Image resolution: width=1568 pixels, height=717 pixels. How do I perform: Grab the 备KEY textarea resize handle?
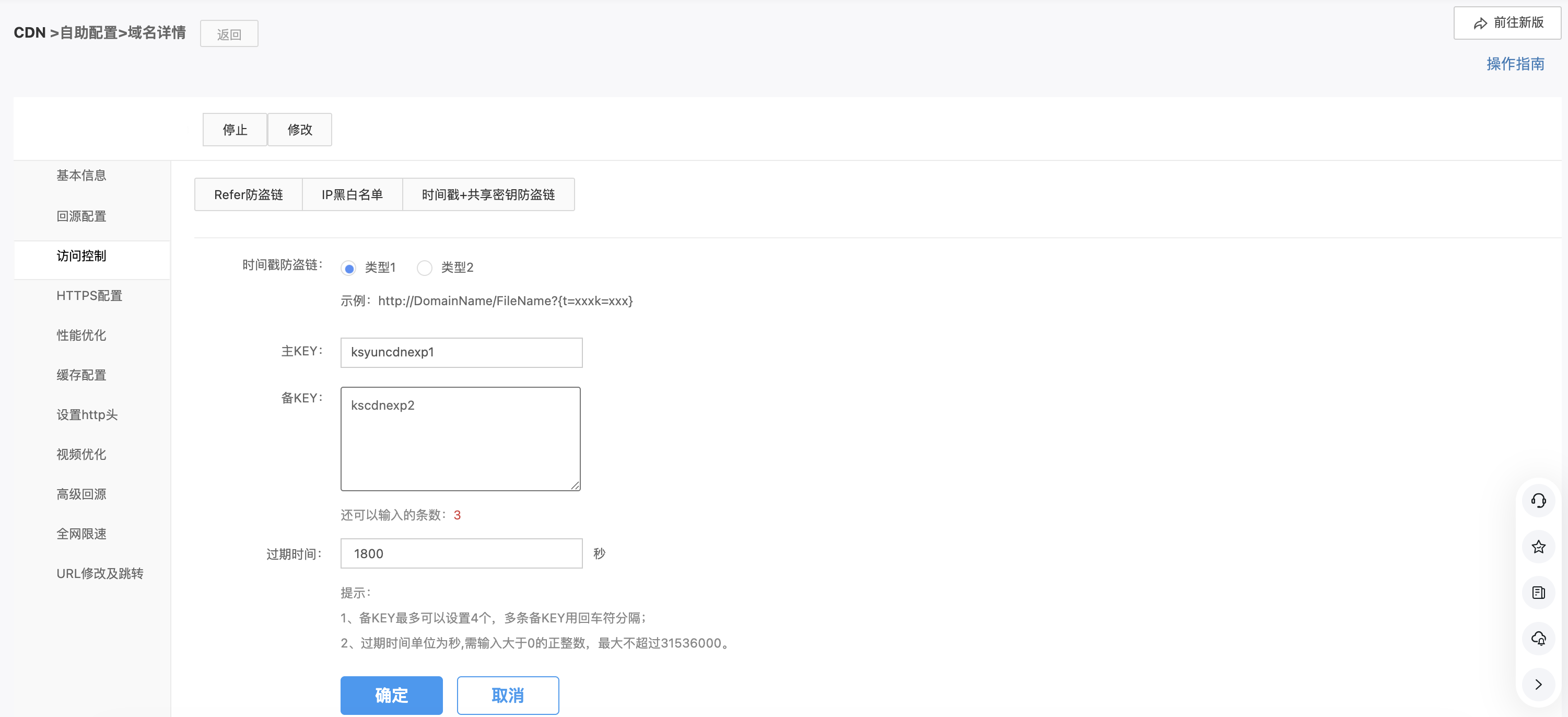575,485
